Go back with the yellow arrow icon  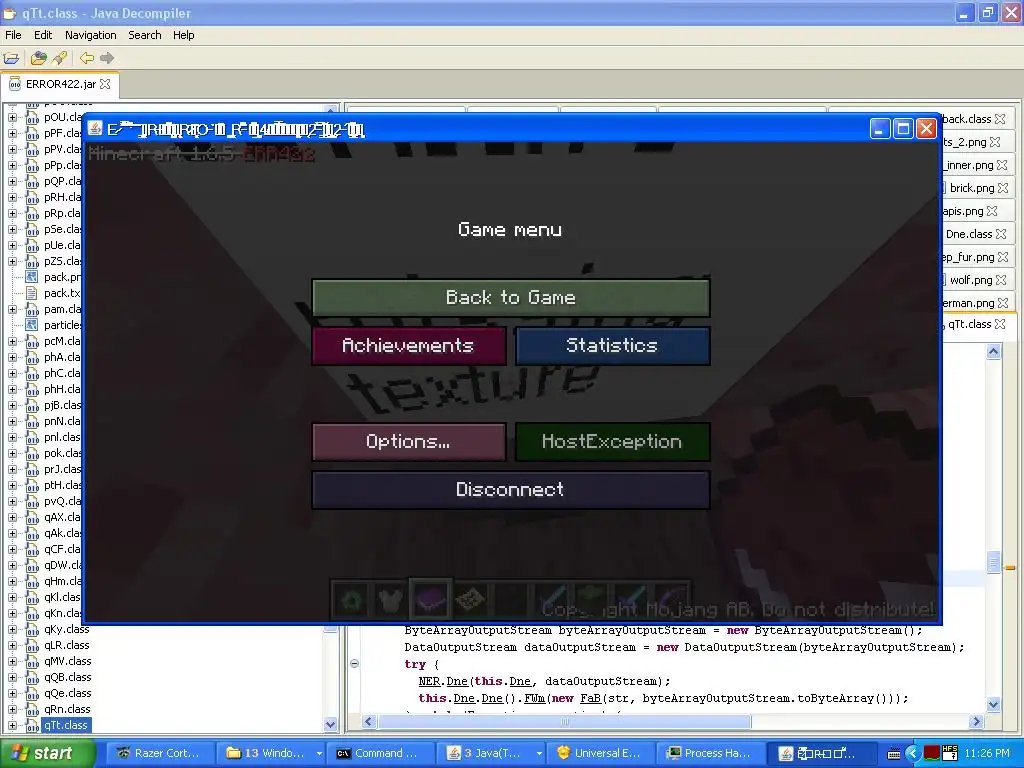point(86,58)
